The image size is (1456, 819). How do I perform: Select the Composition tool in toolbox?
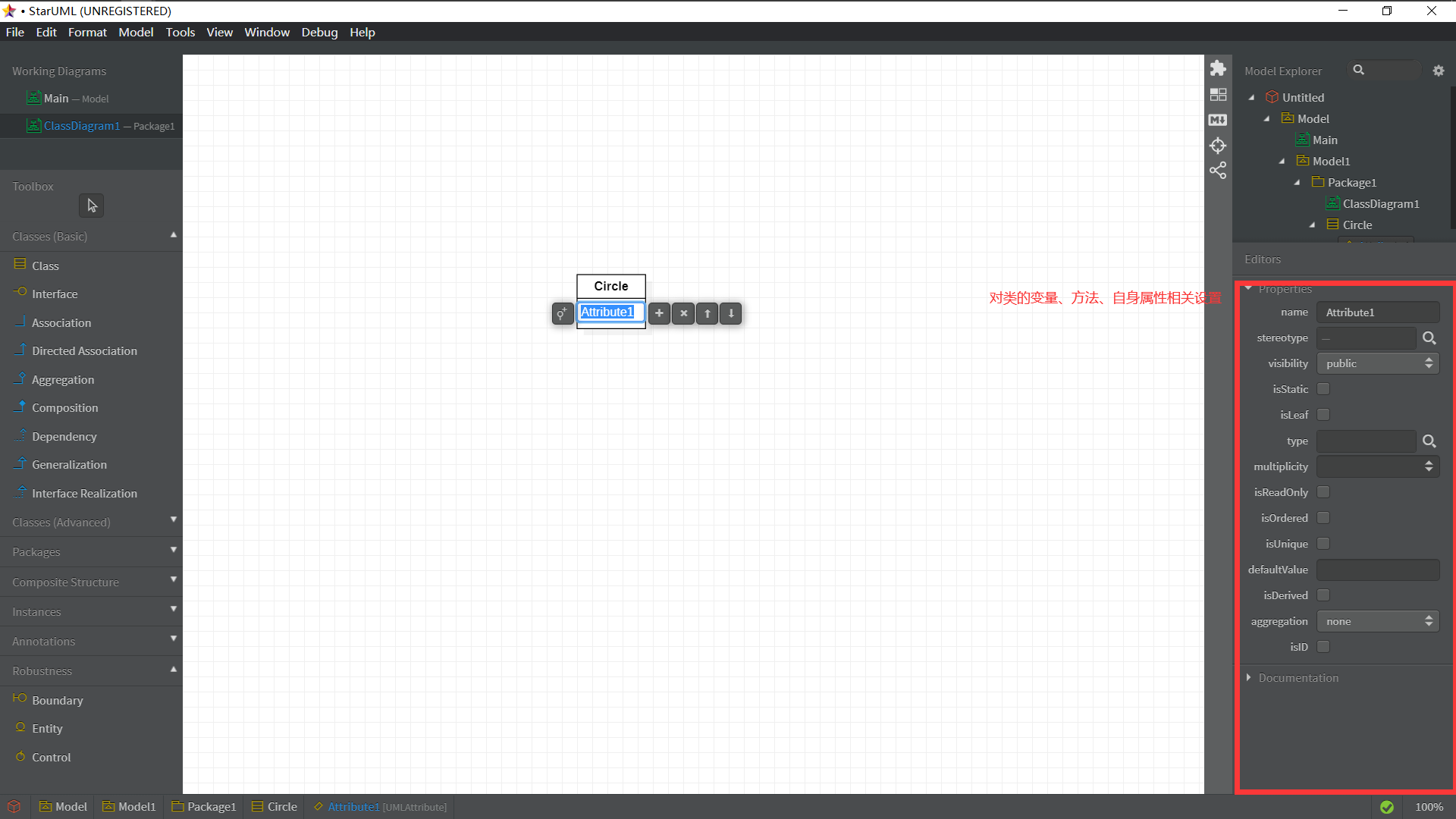[x=64, y=407]
